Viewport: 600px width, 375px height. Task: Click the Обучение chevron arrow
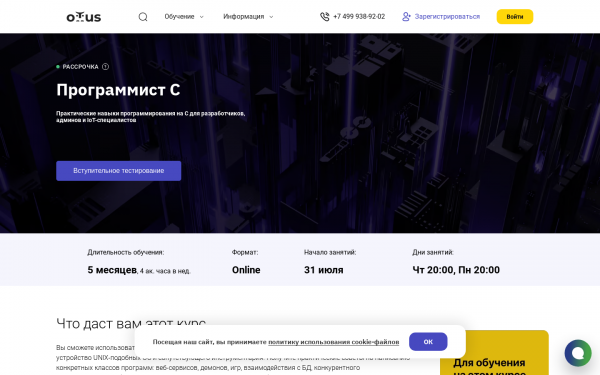coord(202,17)
